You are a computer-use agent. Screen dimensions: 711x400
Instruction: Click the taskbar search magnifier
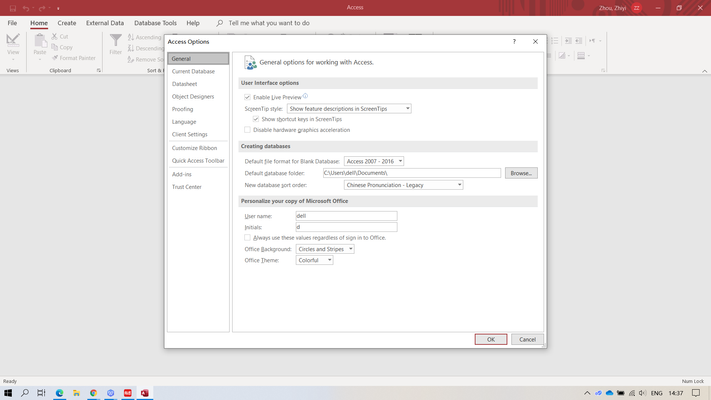25,393
